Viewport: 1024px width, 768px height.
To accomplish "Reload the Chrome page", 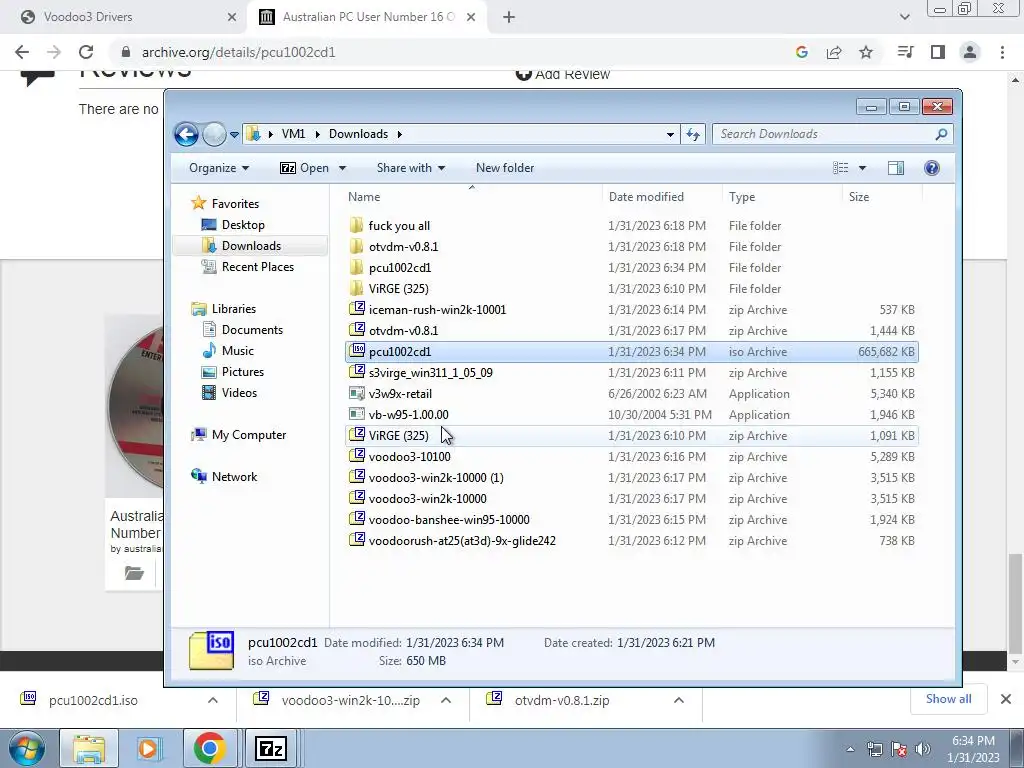I will click(86, 52).
